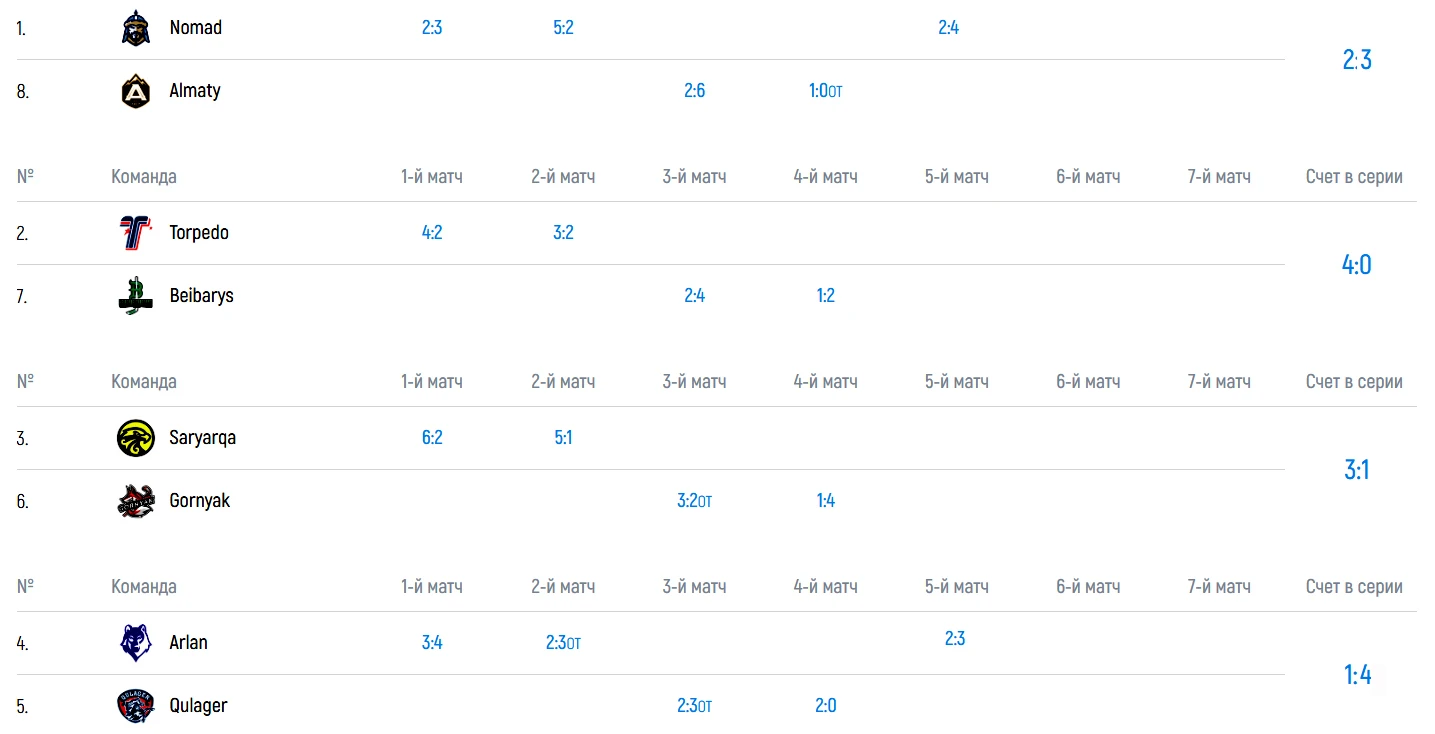
Task: Click the 4:0 Torpedo–Beibarys series score
Action: [1356, 265]
